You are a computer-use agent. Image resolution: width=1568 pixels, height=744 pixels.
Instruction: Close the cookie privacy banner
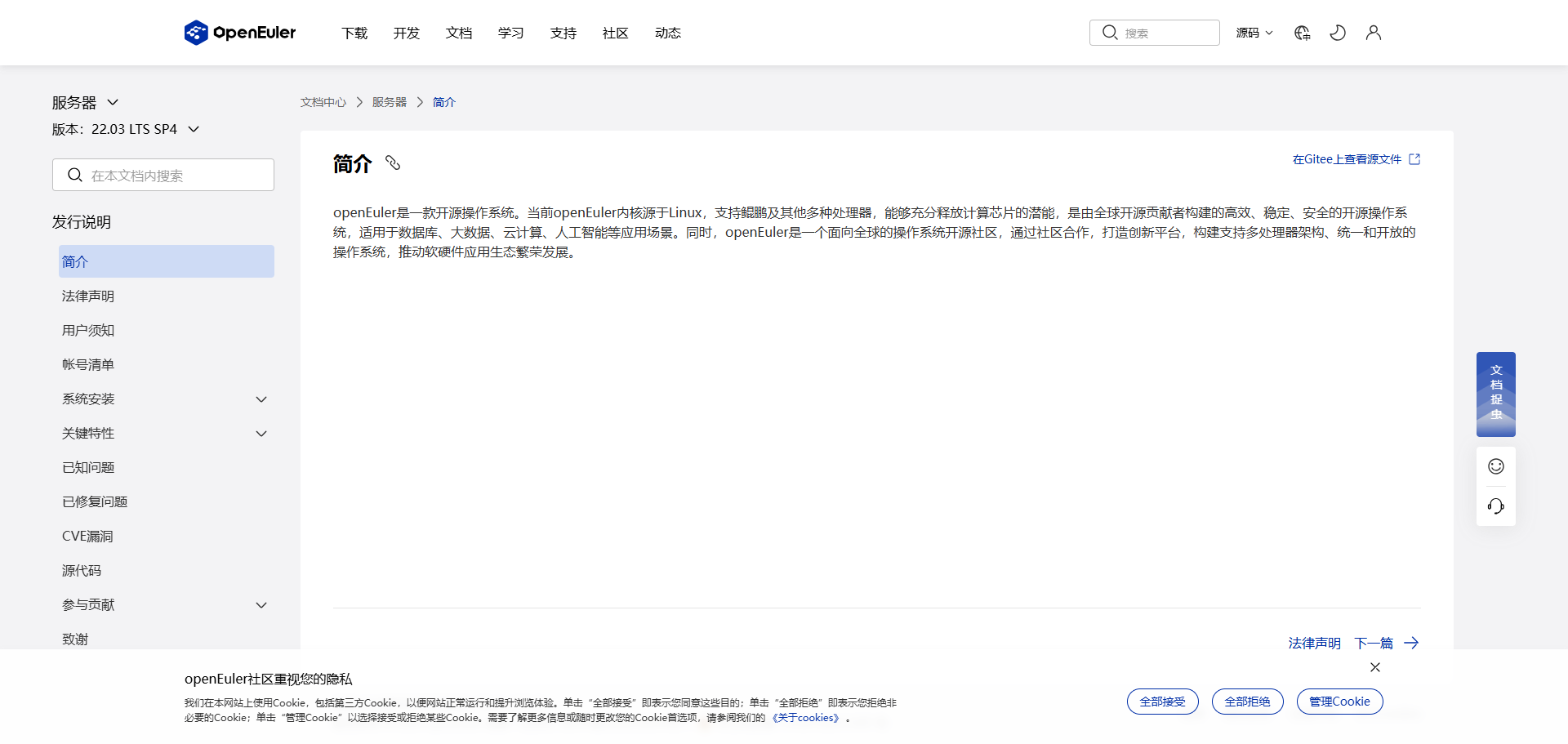point(1375,667)
